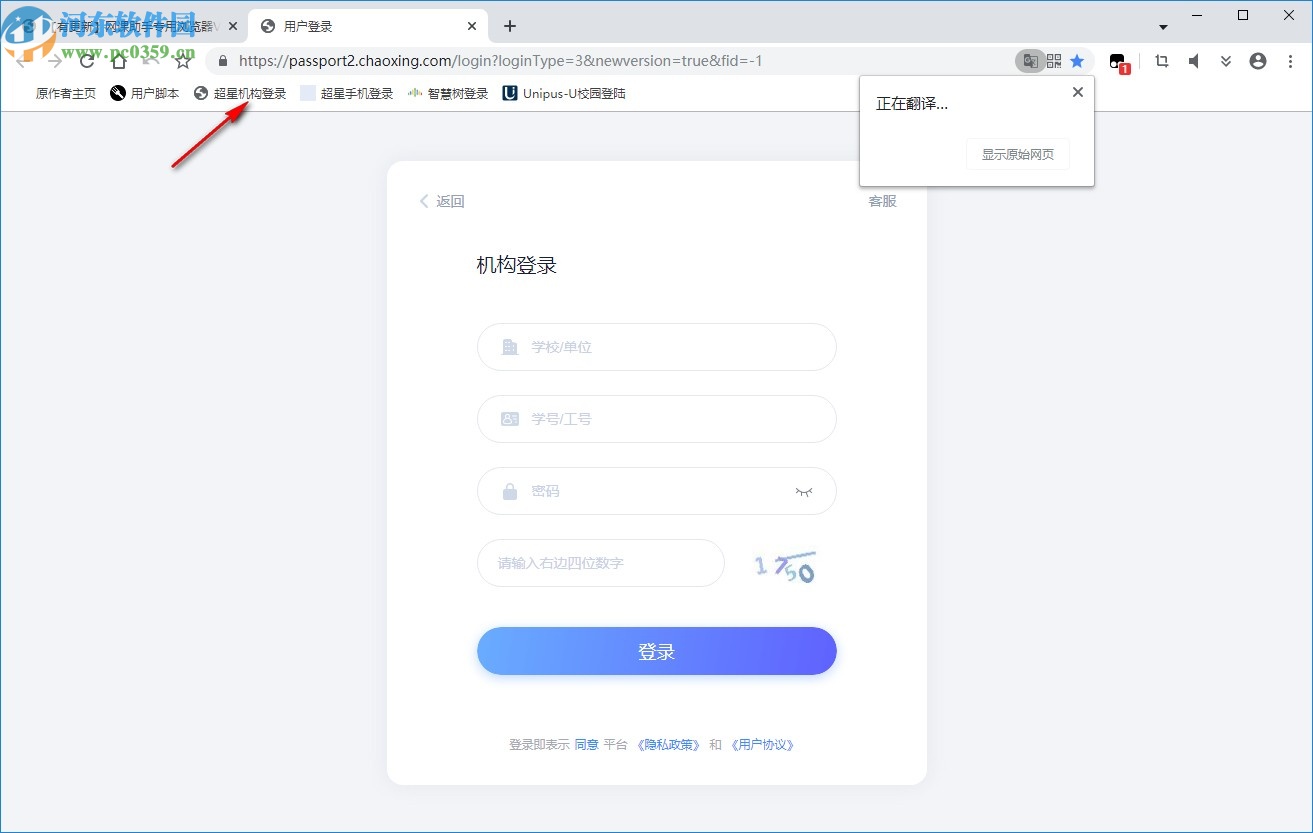
Task: Open the 《隐私政策》 privacy policy link
Action: pos(668,744)
